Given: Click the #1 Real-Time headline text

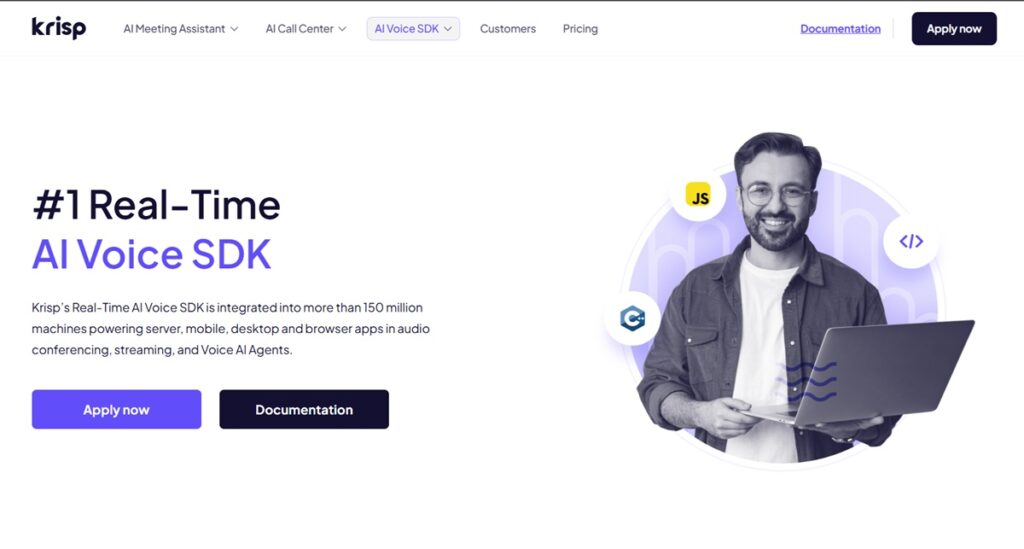Looking at the screenshot, I should pyautogui.click(x=156, y=204).
